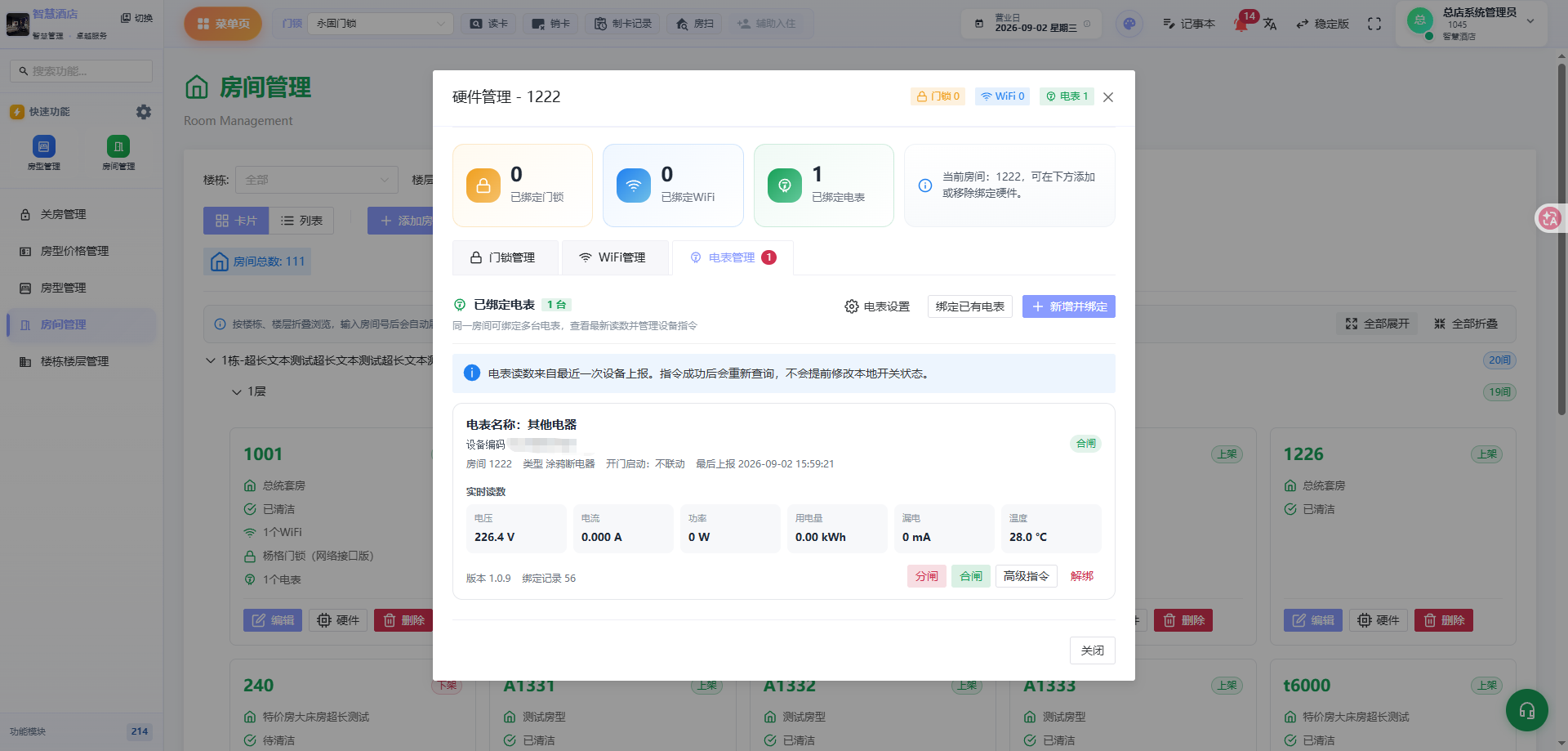Open the theme palette icon in header
Viewport: 1568px width, 751px height.
[1129, 24]
